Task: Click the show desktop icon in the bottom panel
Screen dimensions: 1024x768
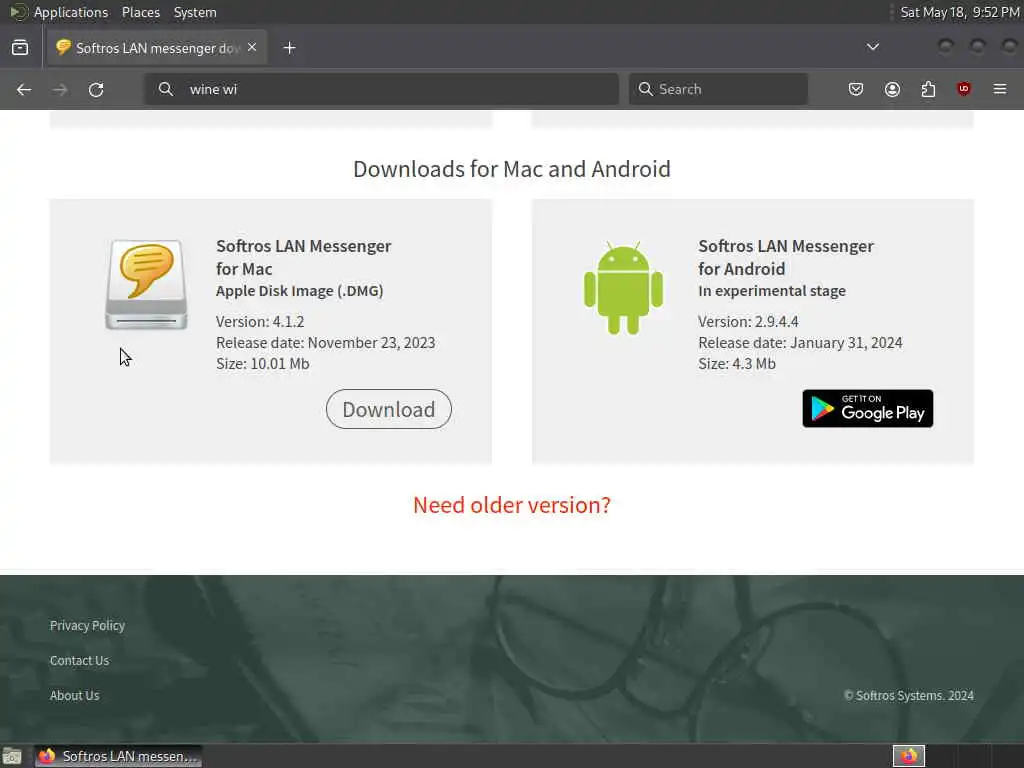Action: tap(12, 756)
